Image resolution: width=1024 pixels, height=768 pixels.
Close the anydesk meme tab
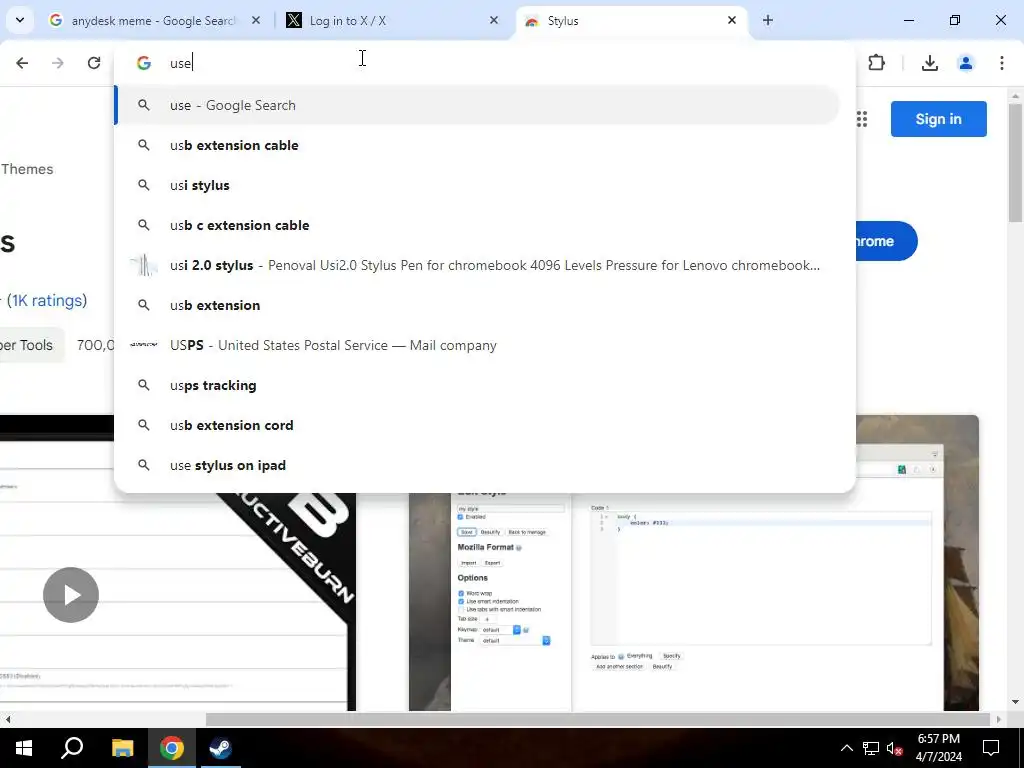256,20
